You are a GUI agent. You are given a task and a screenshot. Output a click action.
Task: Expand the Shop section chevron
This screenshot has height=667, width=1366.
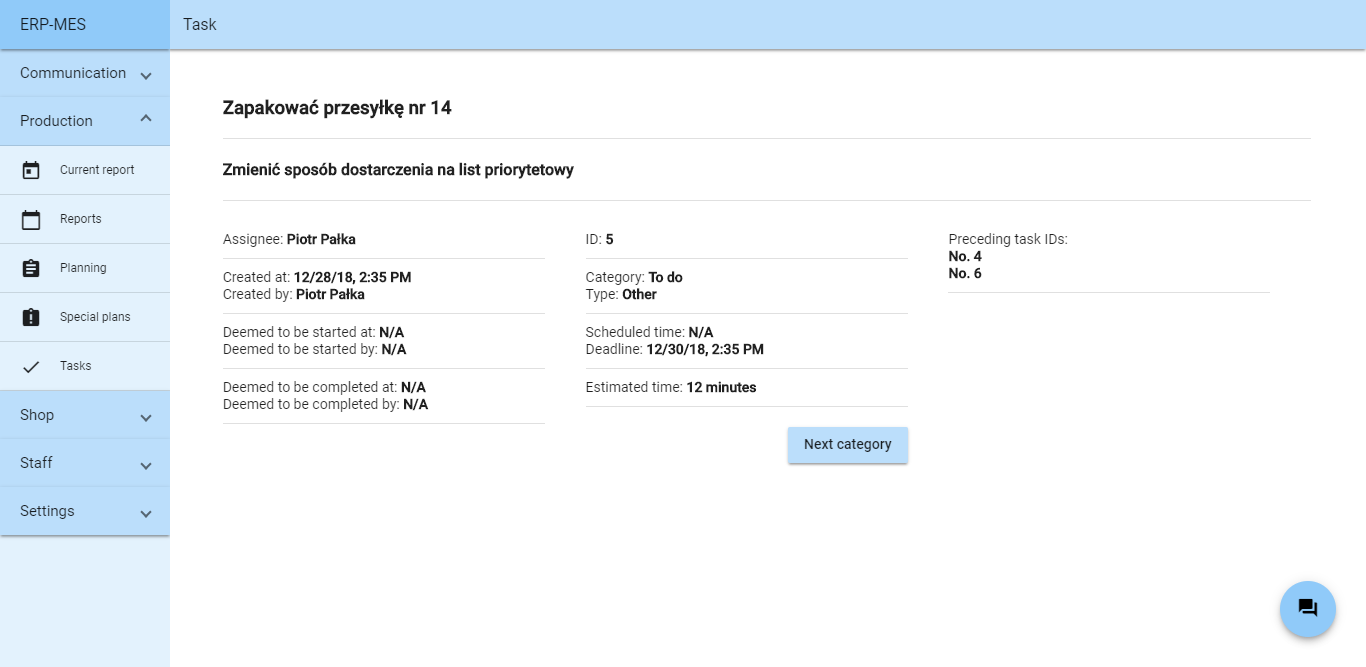click(146, 418)
